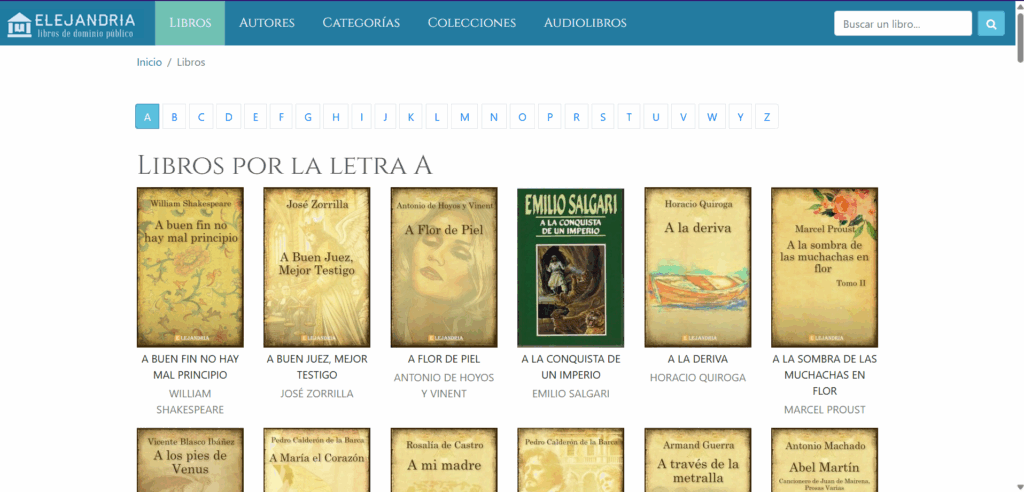Open the Audiolibros menu item
Viewport: 1024px width, 492px height.
[x=585, y=23]
